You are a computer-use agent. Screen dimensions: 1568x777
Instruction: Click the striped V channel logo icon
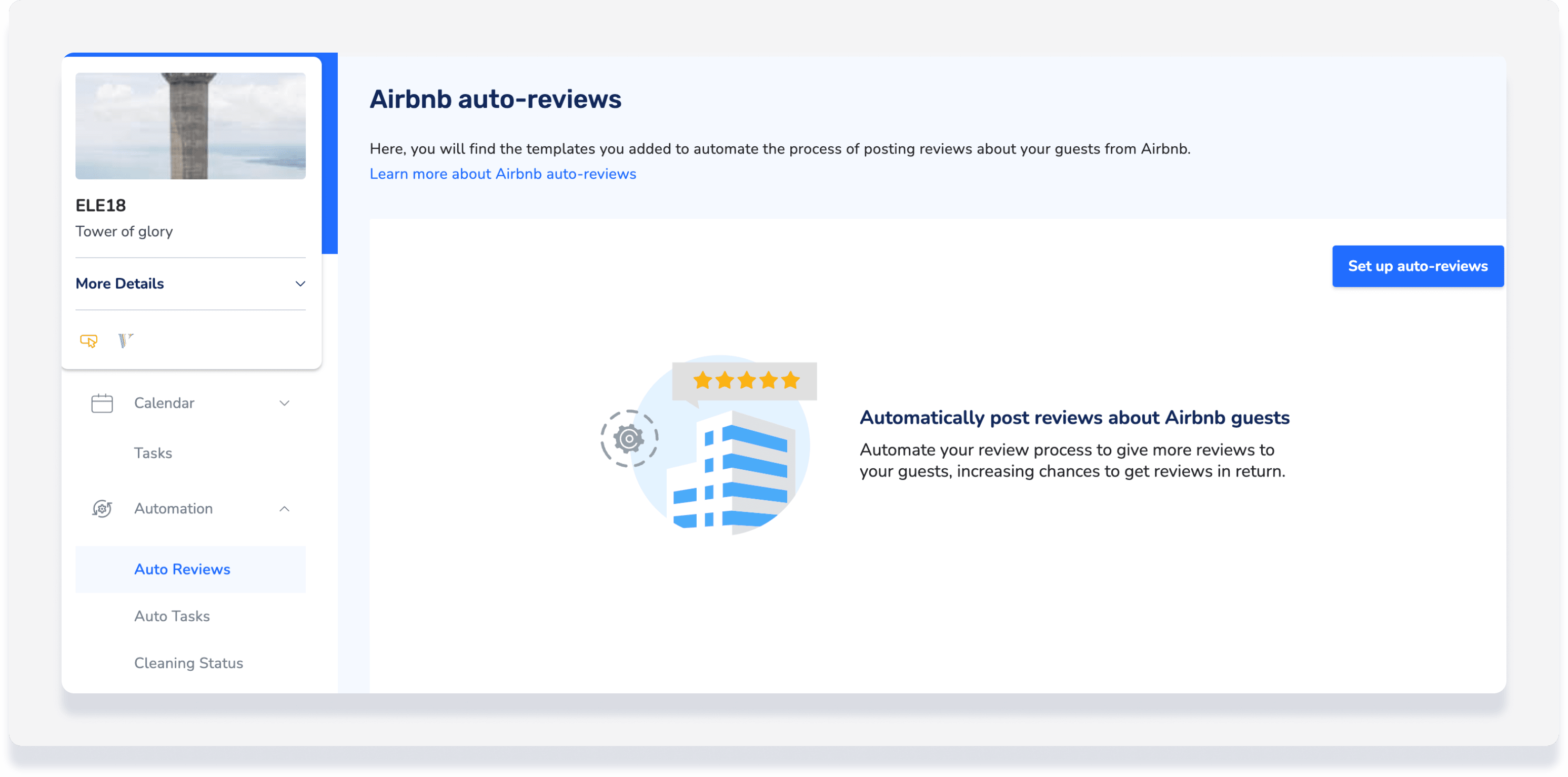tap(125, 340)
